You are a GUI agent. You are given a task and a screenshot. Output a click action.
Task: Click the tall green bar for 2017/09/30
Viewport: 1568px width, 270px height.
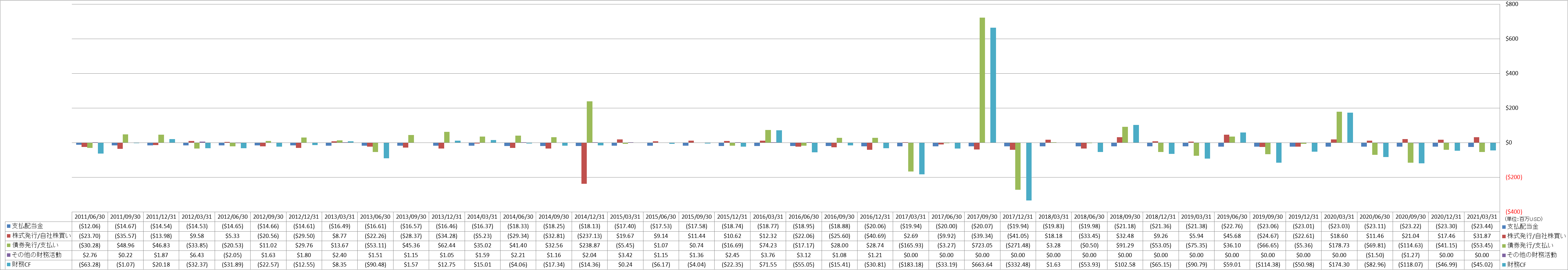(982, 80)
